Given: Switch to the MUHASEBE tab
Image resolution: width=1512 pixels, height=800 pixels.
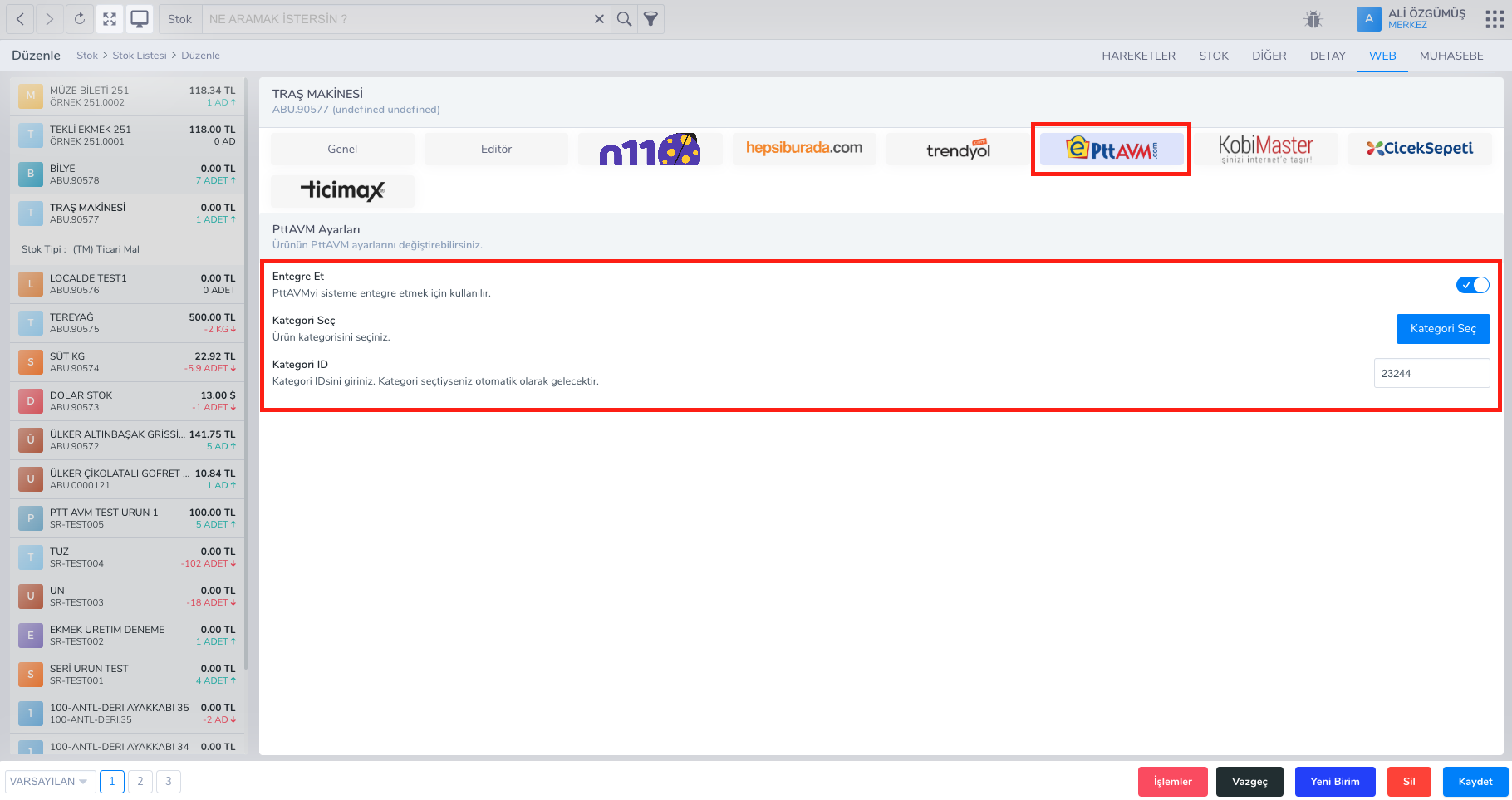Looking at the screenshot, I should (1451, 56).
